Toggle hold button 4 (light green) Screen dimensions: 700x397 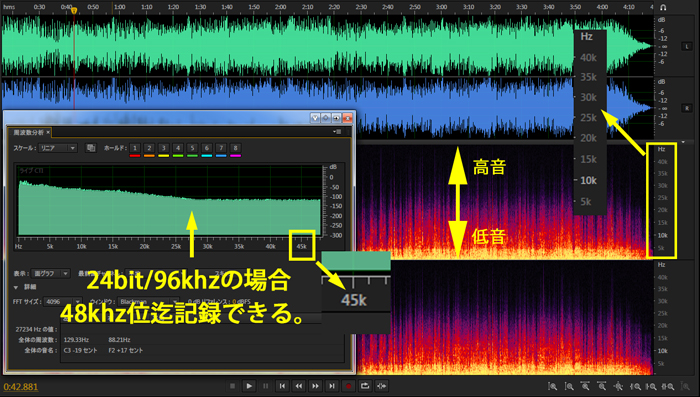178,148
